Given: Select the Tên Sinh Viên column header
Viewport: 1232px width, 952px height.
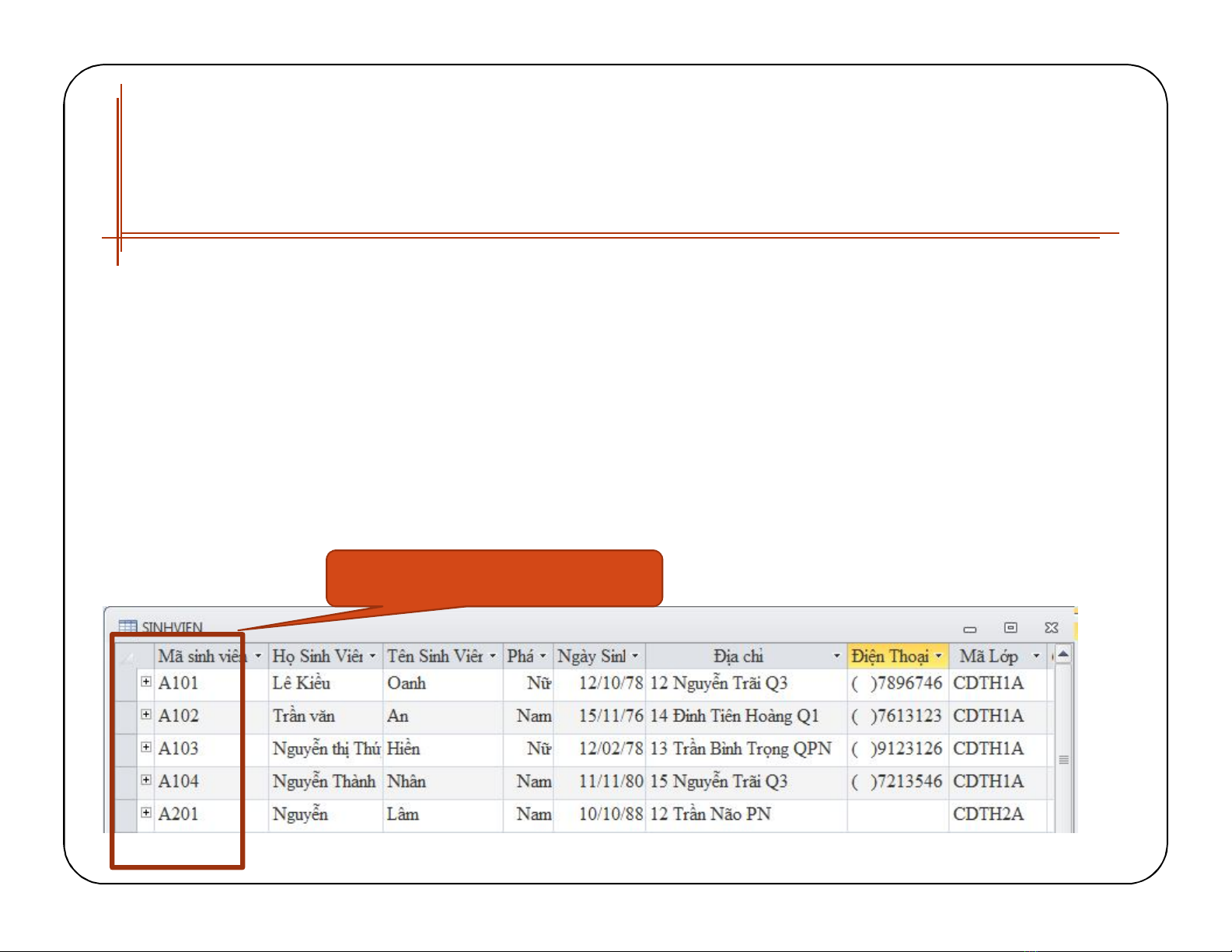Looking at the screenshot, I should coord(435,657).
